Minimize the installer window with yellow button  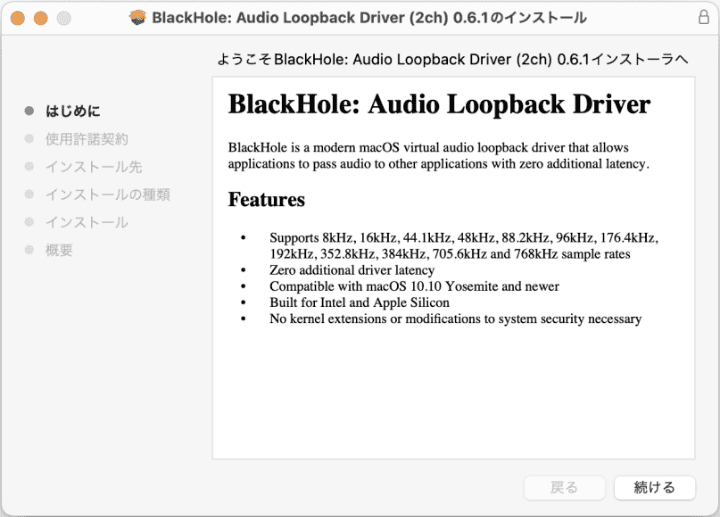40,18
